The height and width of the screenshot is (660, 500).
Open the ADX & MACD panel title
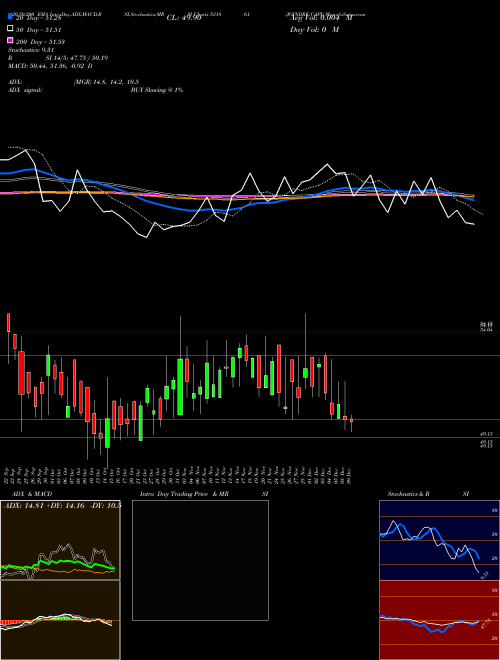point(32,494)
